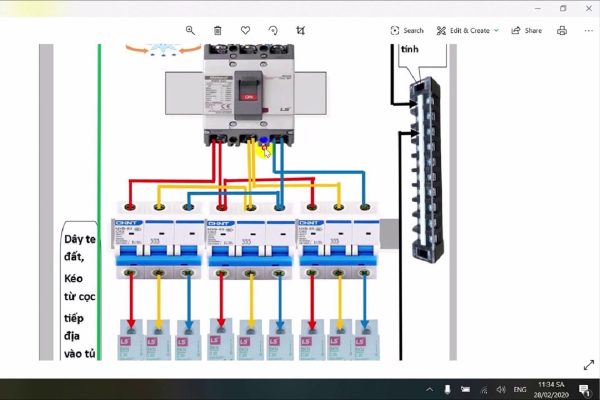The width and height of the screenshot is (600, 400).
Task: Restore down the Photos window
Action: tap(563, 8)
